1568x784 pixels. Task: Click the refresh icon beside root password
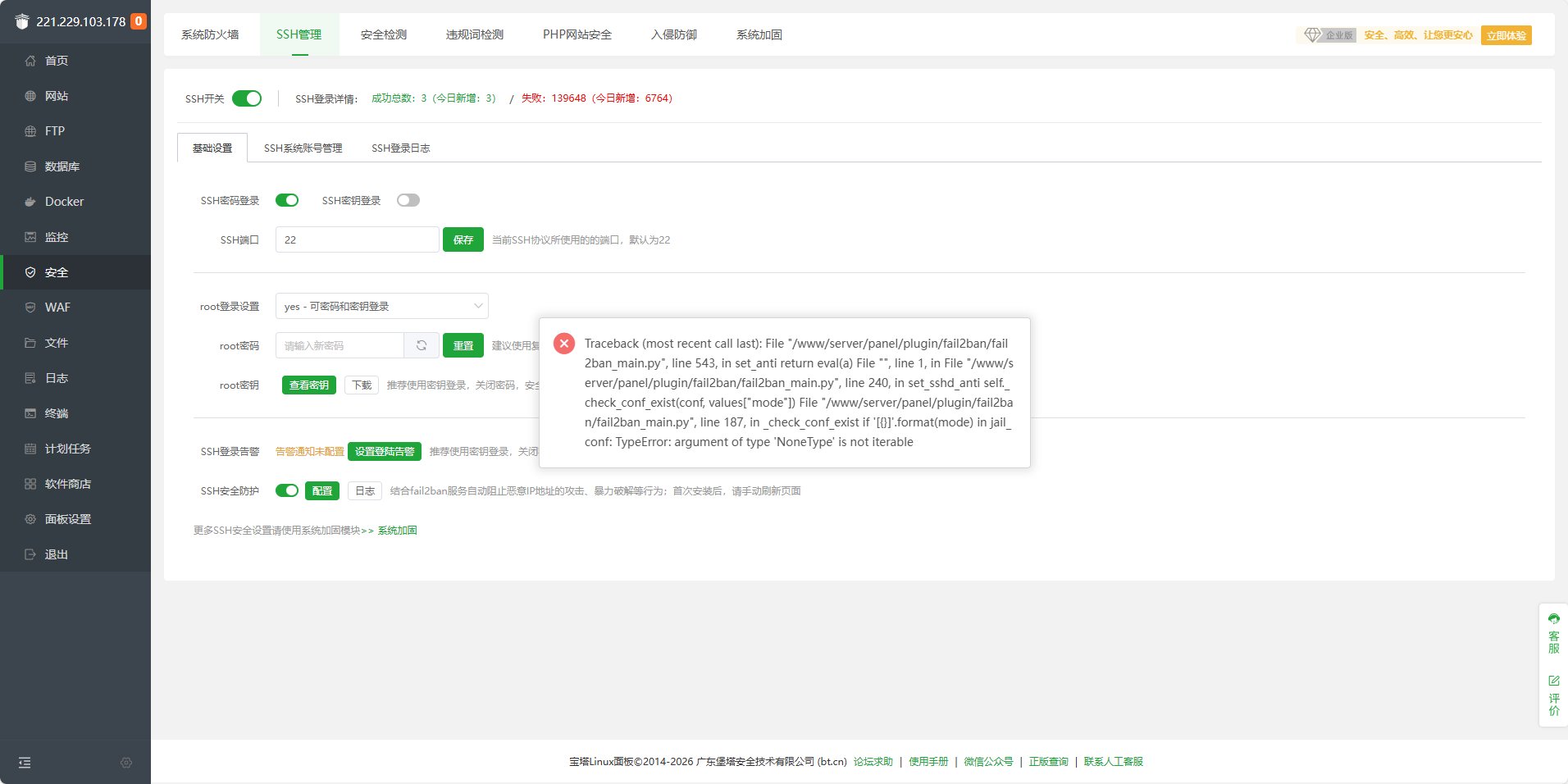(x=422, y=345)
